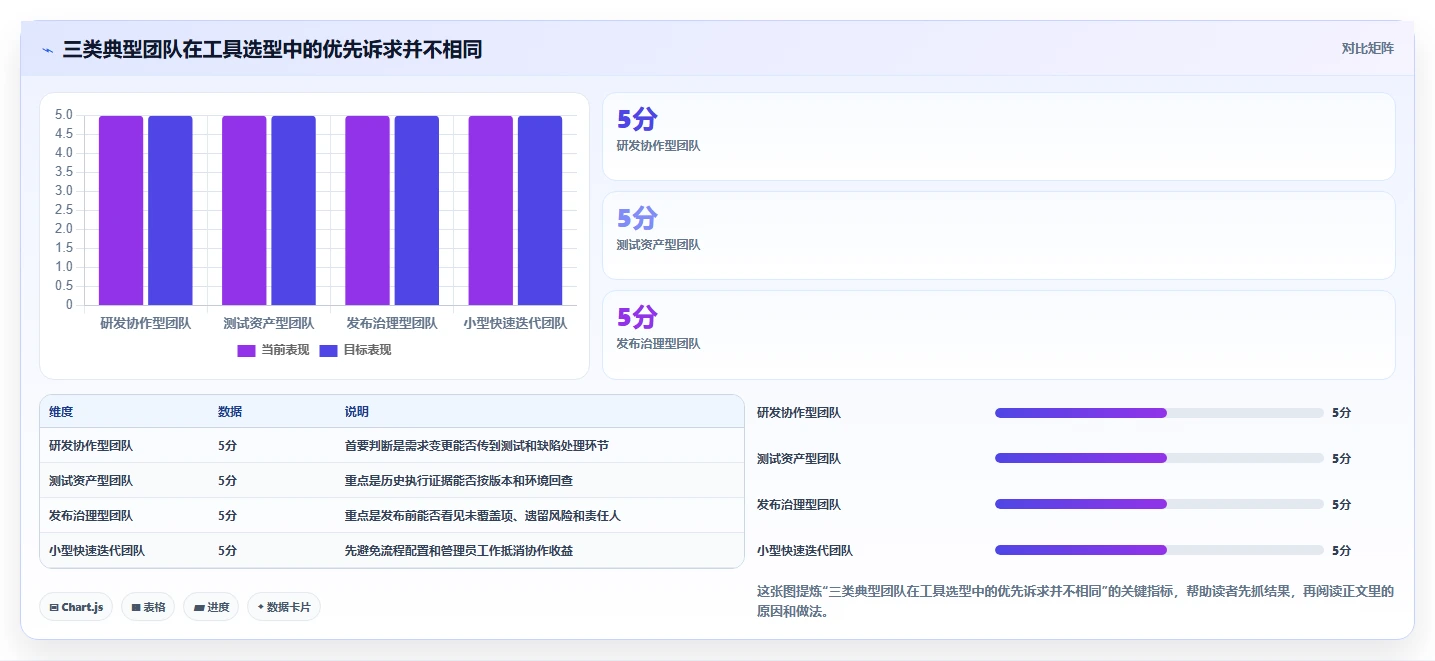Click the 研发协作型团队 progress bar

(1159, 413)
